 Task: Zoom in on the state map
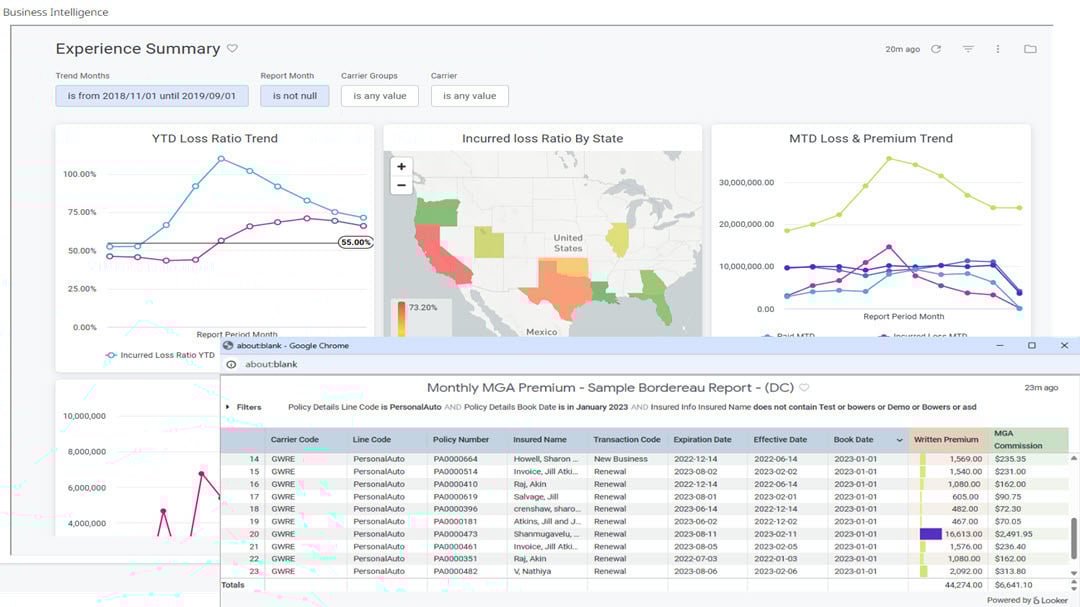pyautogui.click(x=401, y=166)
